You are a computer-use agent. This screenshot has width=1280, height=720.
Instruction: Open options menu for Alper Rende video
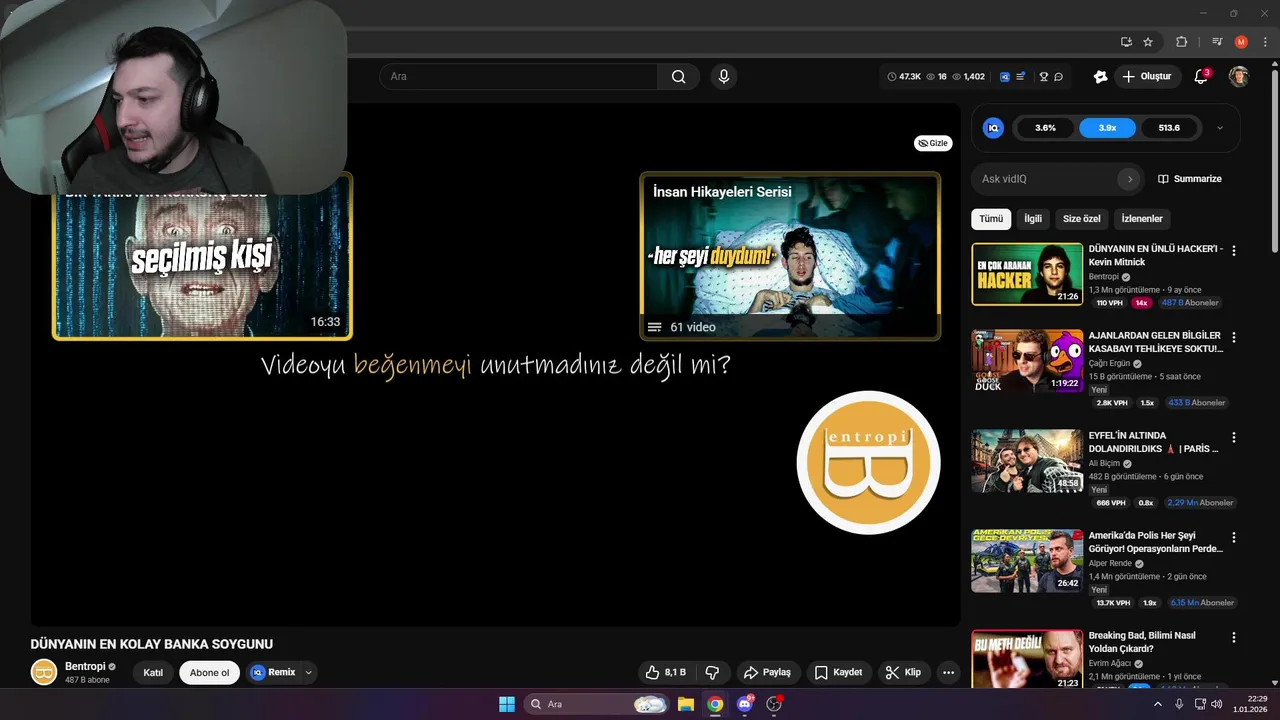(1233, 537)
